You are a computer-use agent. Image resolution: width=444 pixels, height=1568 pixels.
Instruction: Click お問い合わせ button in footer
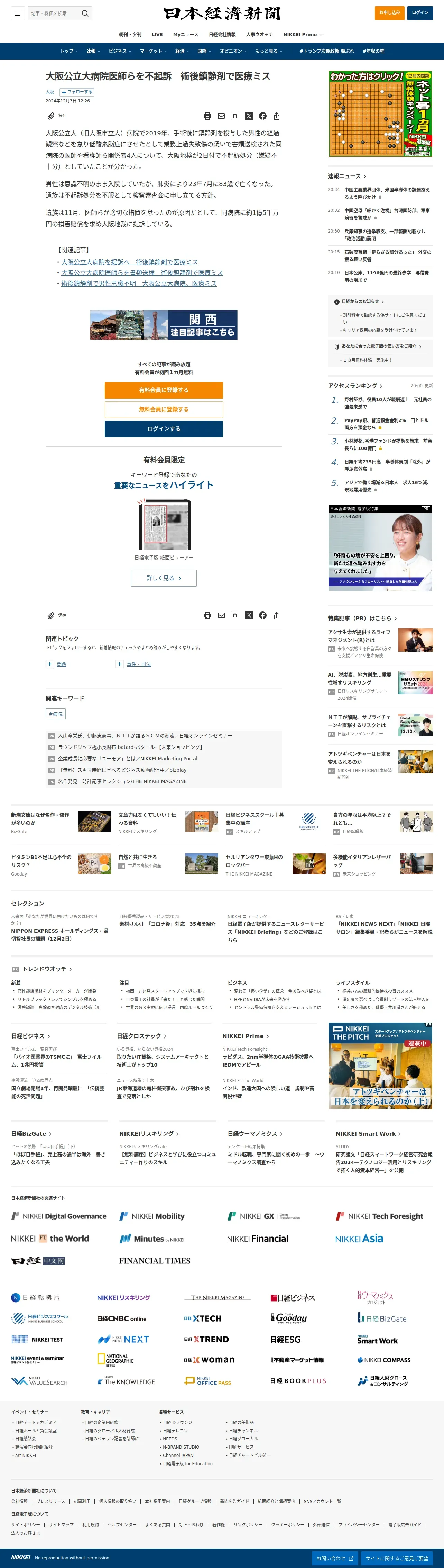tap(335, 1558)
